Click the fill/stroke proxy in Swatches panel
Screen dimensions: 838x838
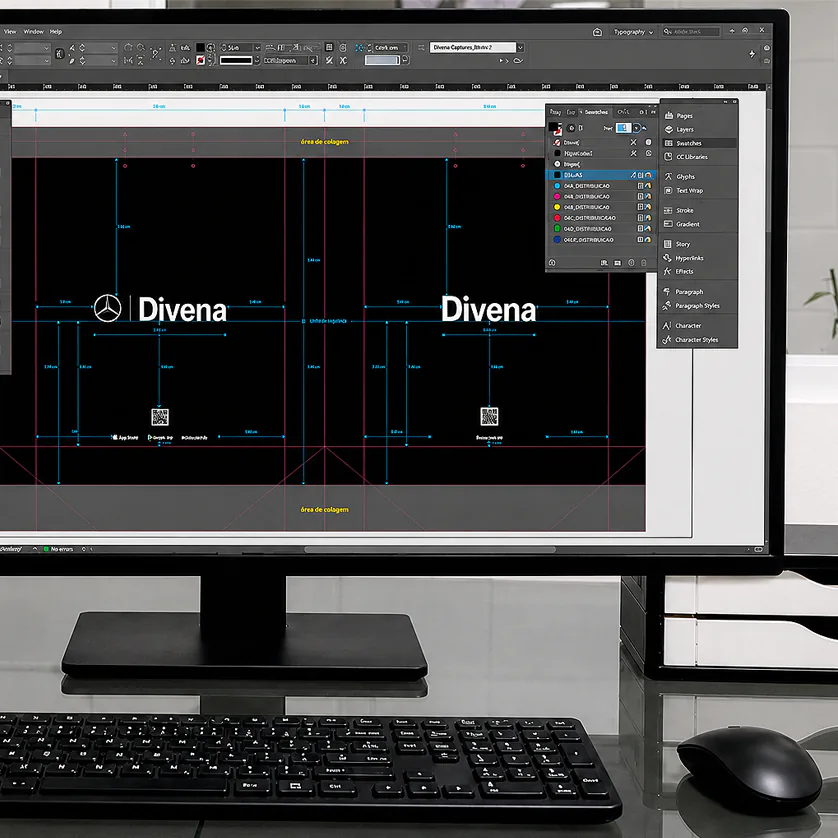[555, 128]
